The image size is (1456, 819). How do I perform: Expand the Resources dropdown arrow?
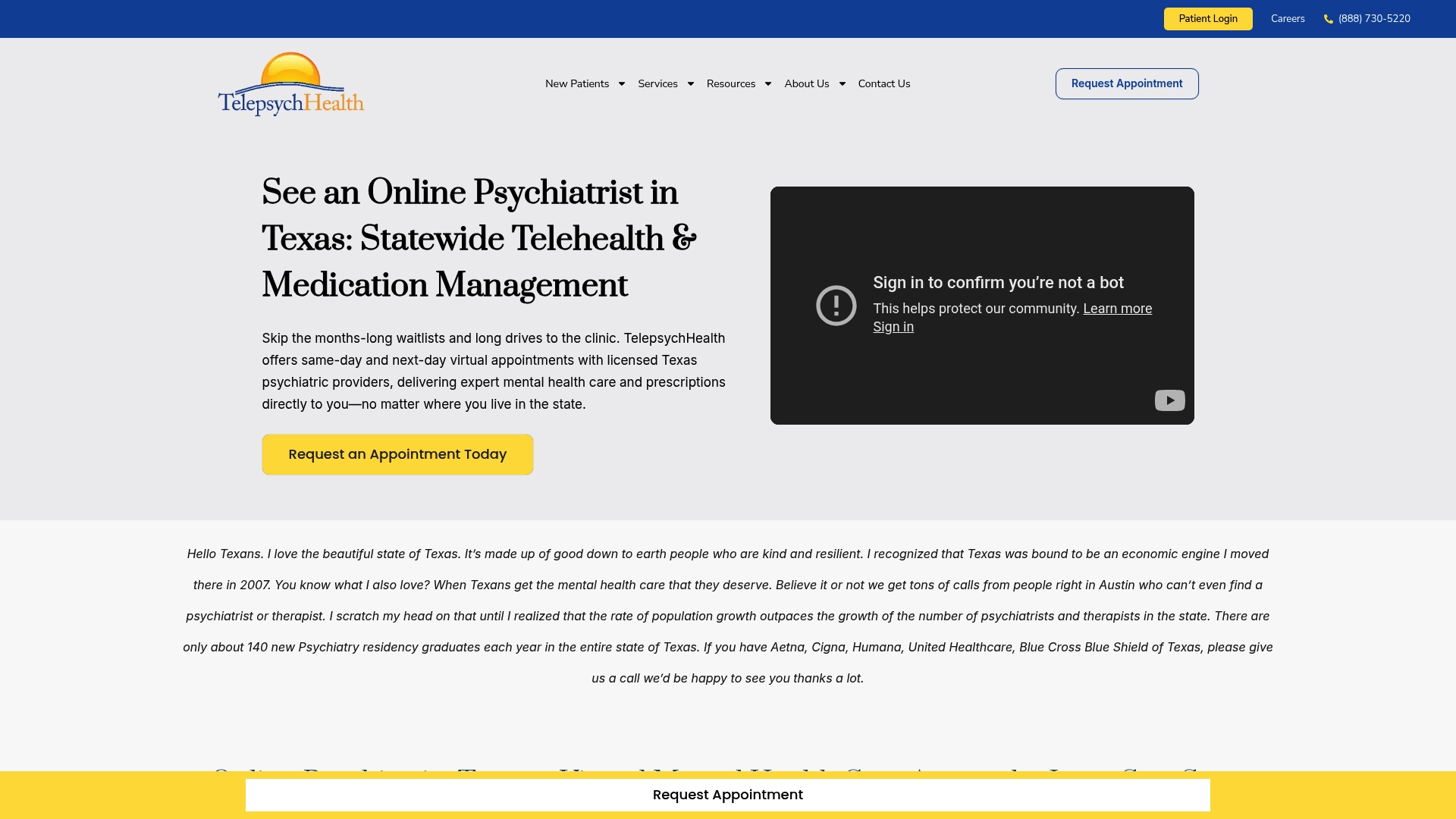click(768, 84)
